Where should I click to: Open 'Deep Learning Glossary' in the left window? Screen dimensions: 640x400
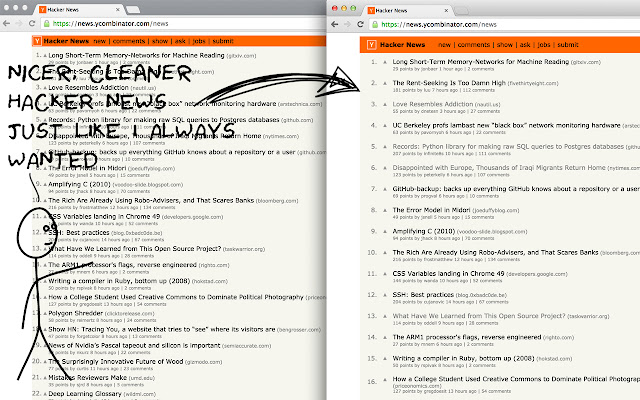point(85,394)
